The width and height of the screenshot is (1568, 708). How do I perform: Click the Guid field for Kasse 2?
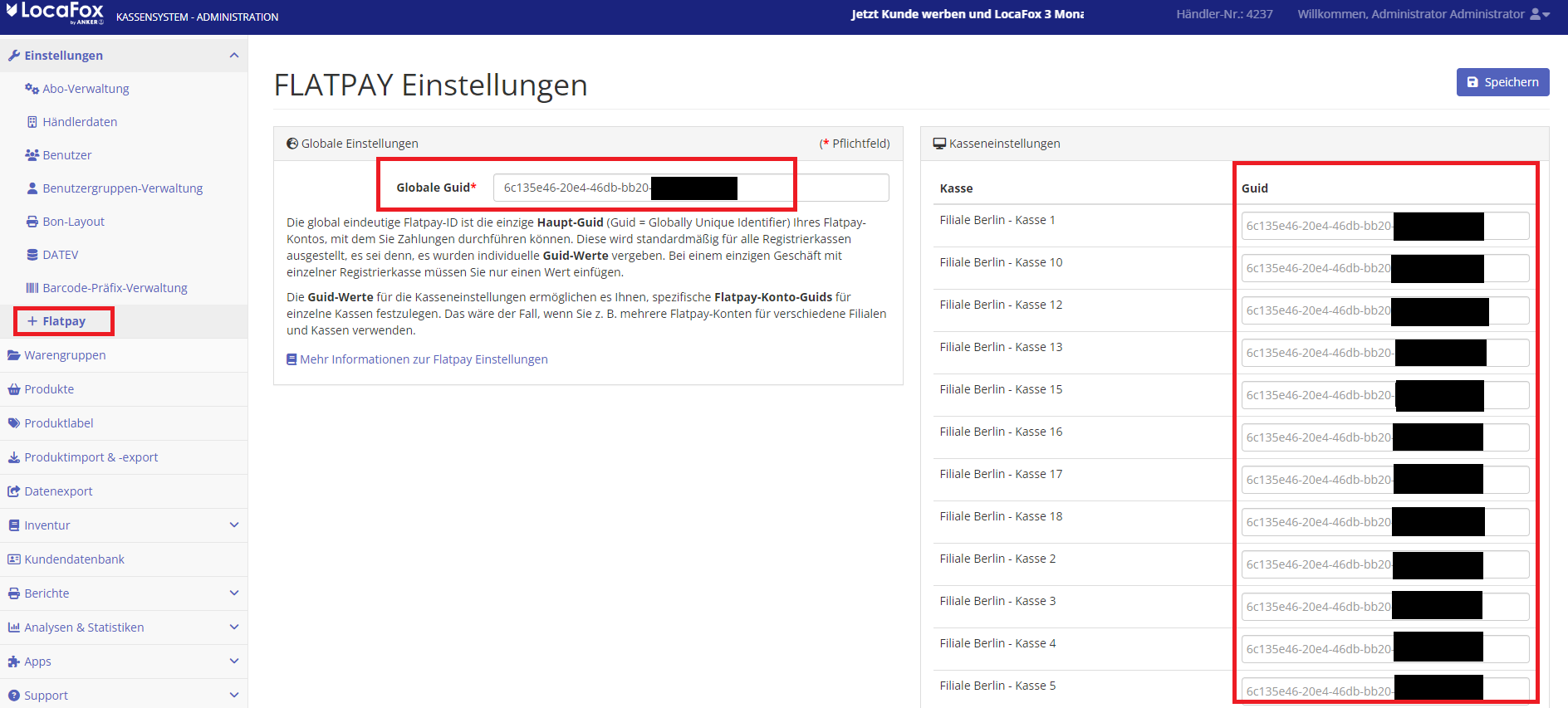coord(1384,564)
